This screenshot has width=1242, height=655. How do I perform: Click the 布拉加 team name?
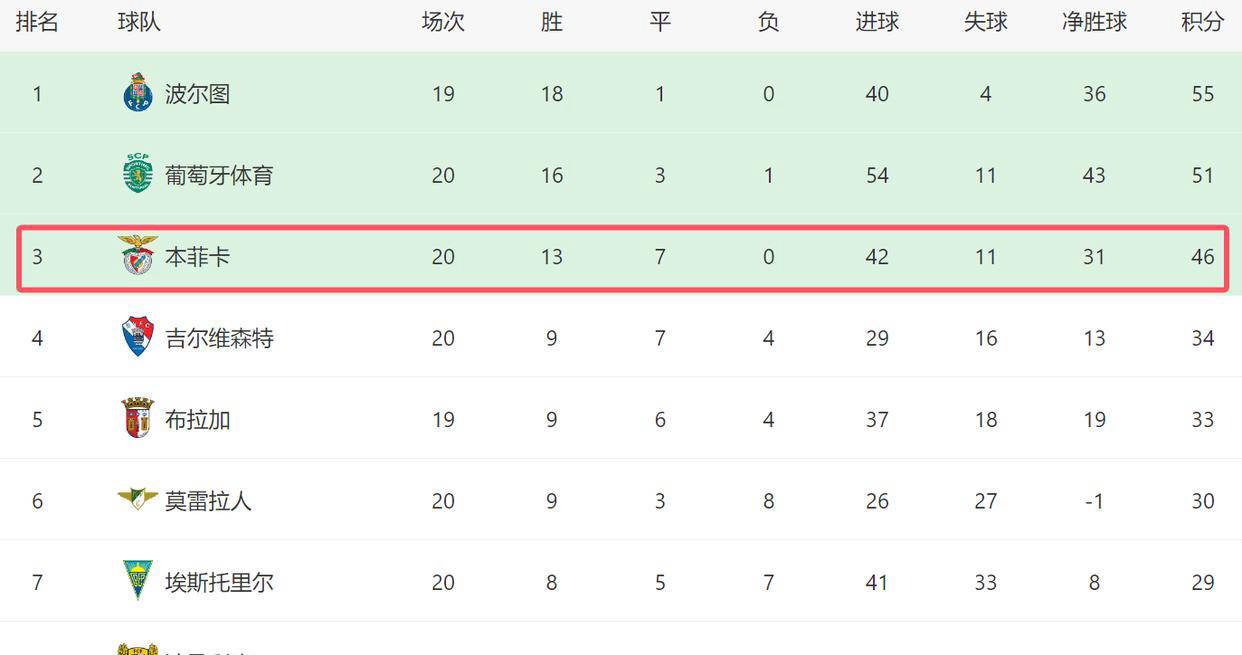(x=197, y=419)
